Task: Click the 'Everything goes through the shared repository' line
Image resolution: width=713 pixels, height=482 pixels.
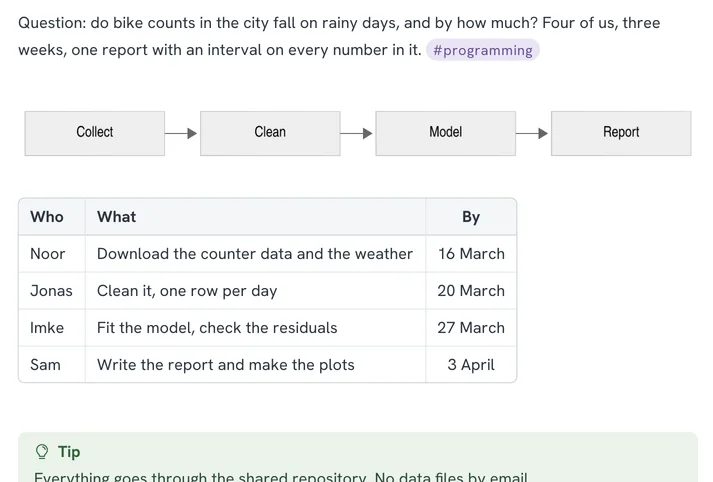Action: (x=281, y=477)
